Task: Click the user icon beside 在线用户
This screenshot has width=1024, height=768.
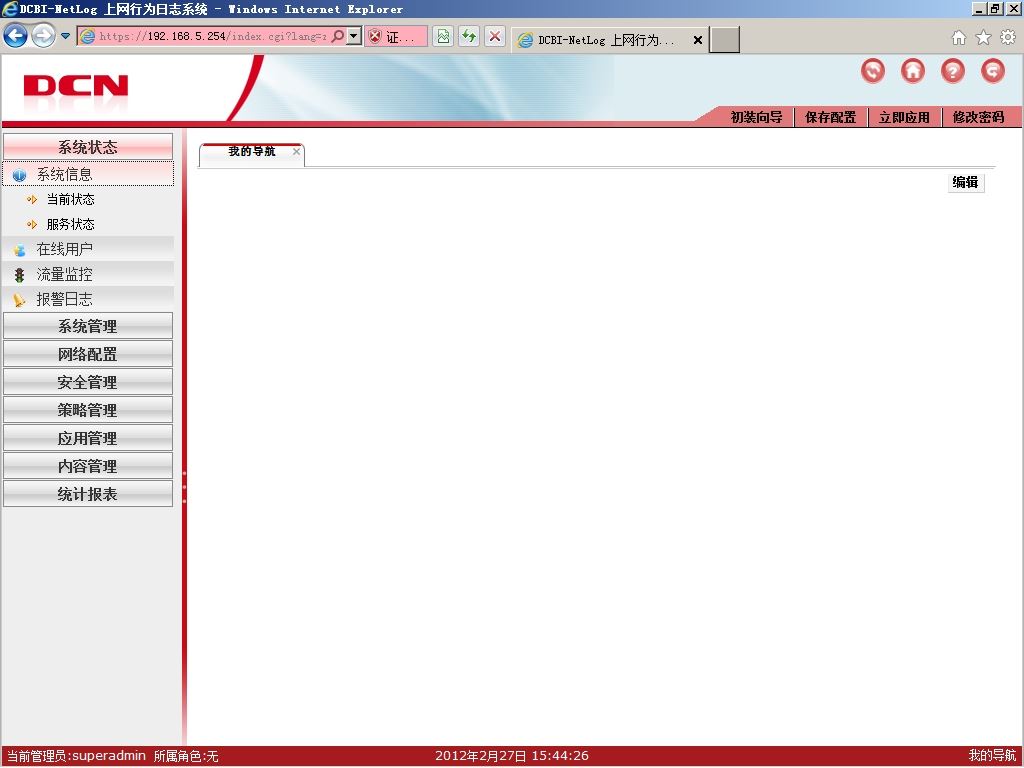Action: [x=20, y=250]
